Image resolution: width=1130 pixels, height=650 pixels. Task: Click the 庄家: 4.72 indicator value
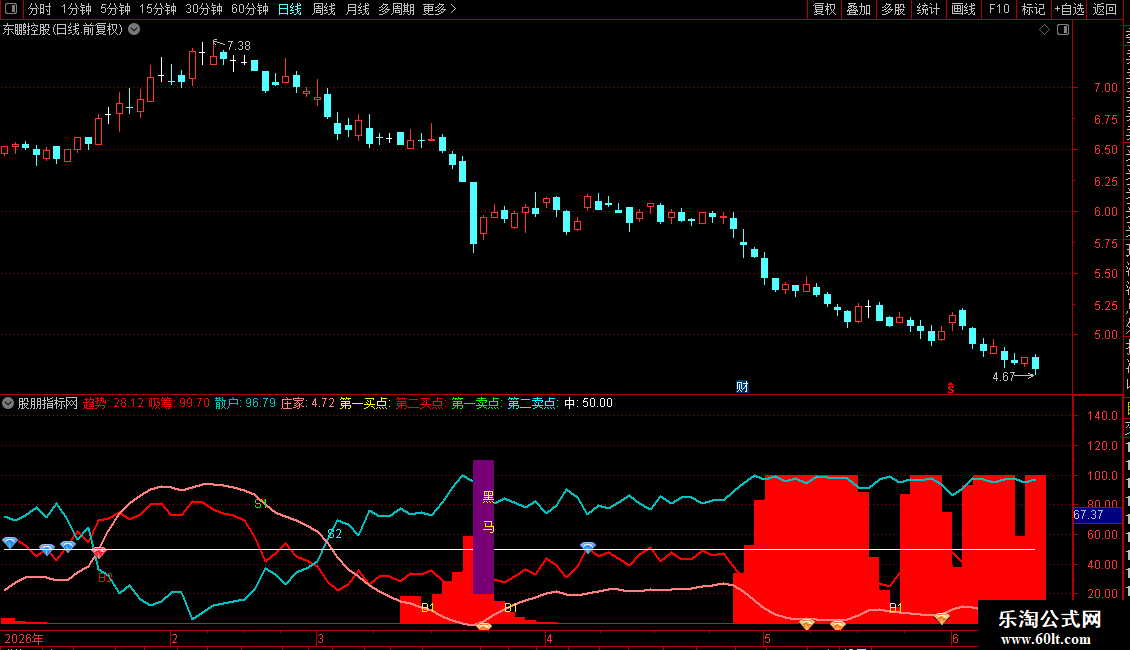tap(308, 403)
